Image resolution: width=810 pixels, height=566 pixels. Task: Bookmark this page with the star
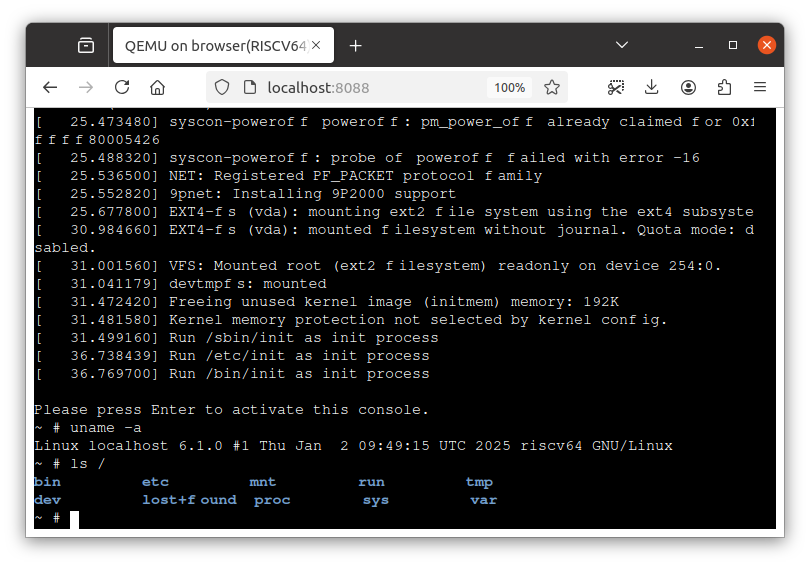(552, 87)
